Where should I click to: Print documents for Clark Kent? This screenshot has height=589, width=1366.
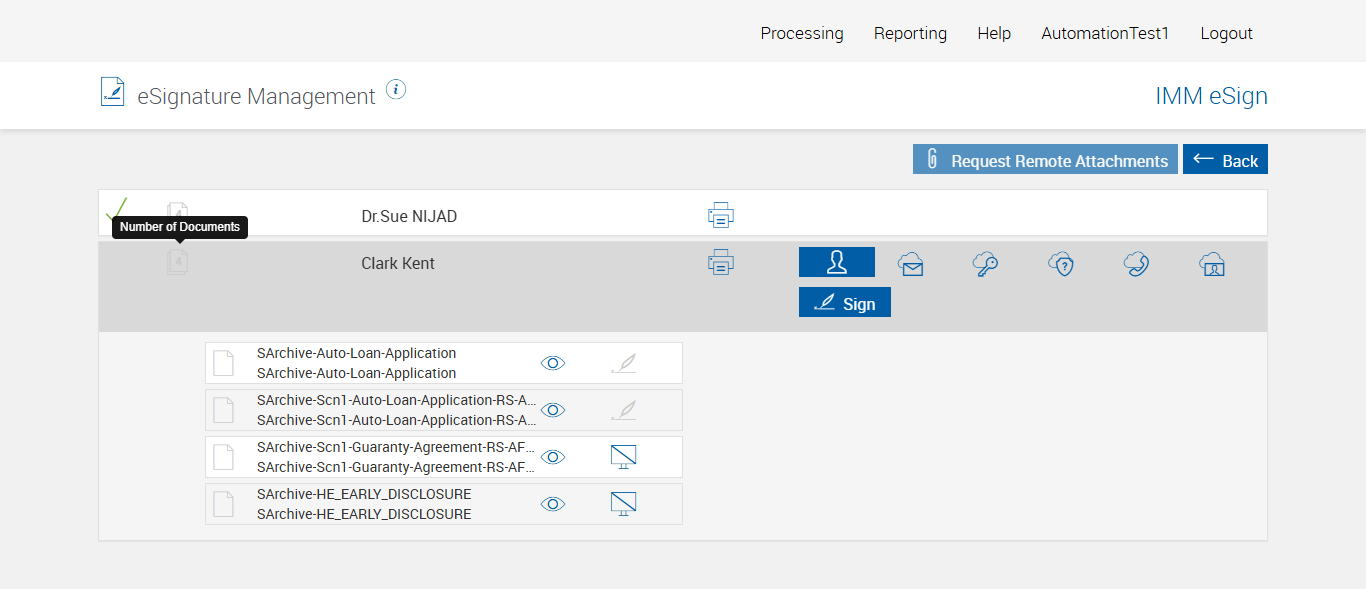tap(721, 263)
